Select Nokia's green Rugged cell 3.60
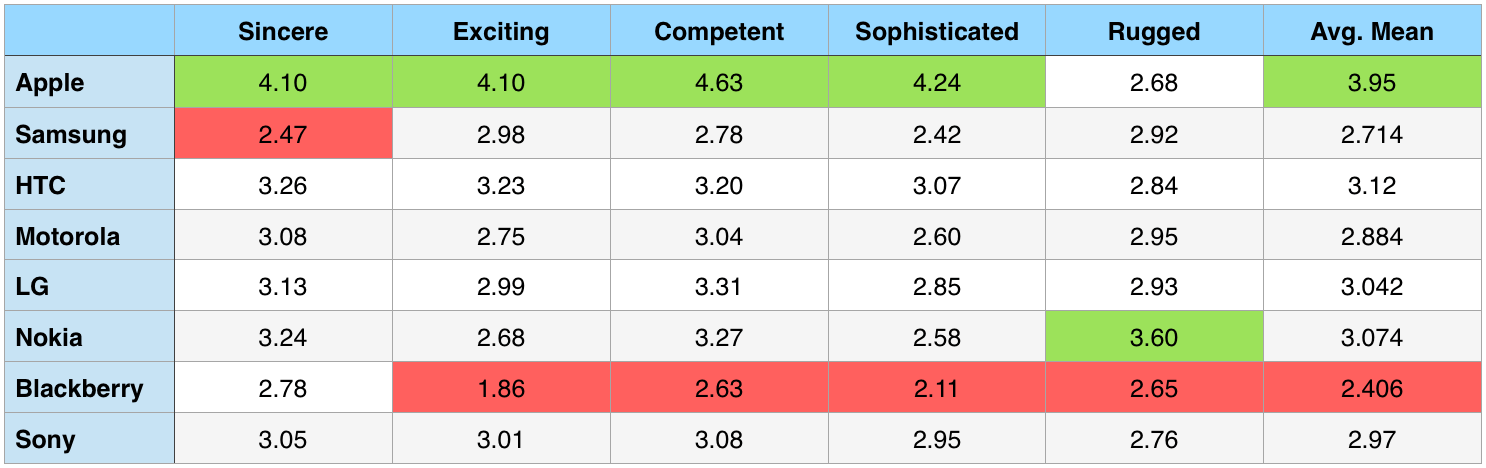Image resolution: width=1486 pixels, height=468 pixels. (x=1154, y=337)
